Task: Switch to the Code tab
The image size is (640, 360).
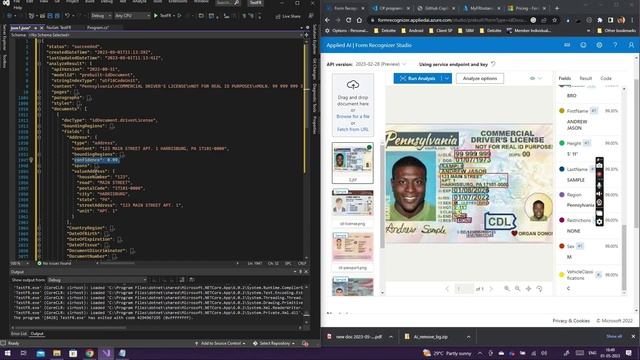Action: pyautogui.click(x=606, y=78)
